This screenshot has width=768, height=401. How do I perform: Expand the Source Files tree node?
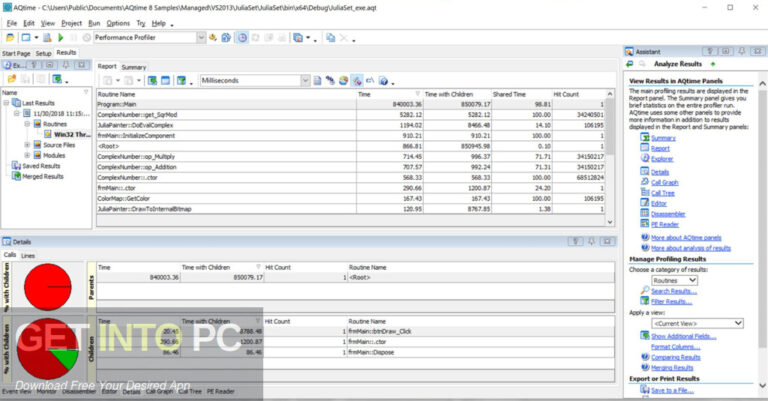27,145
